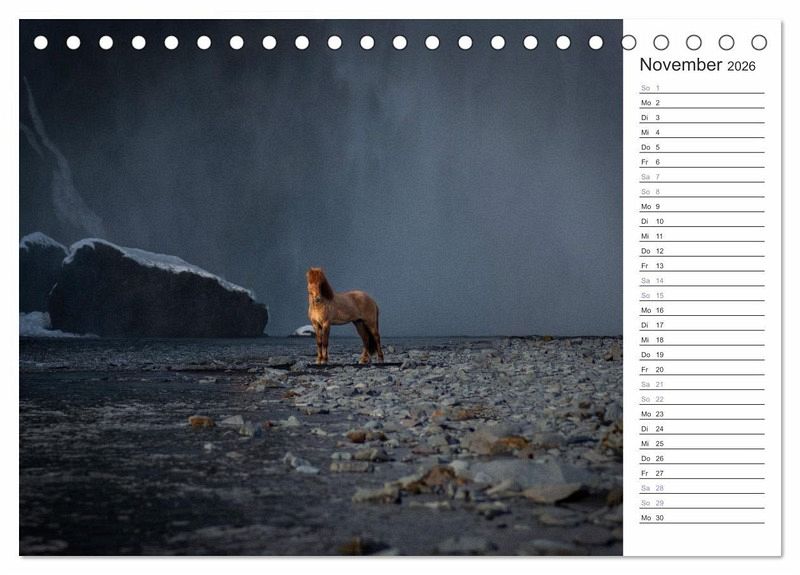Select the Sa 28 date row
Screen dimensions: 800x575
point(700,488)
